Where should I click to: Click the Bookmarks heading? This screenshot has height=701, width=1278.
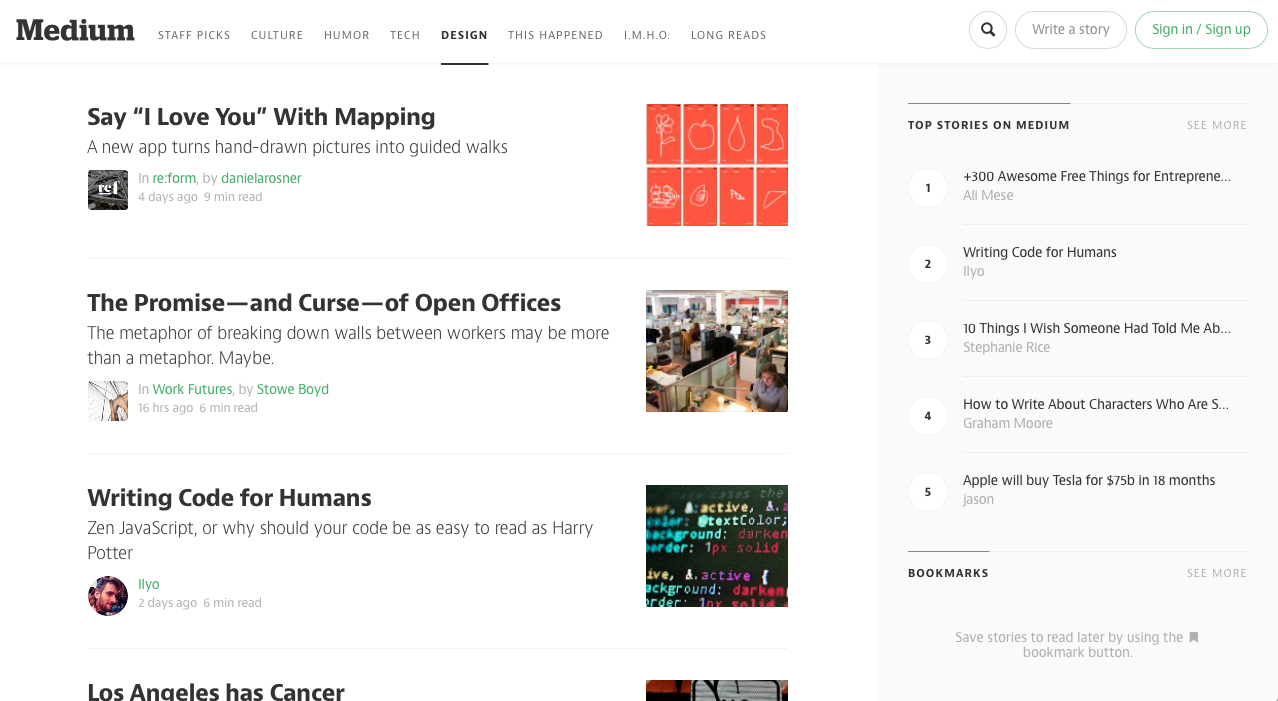pos(948,573)
